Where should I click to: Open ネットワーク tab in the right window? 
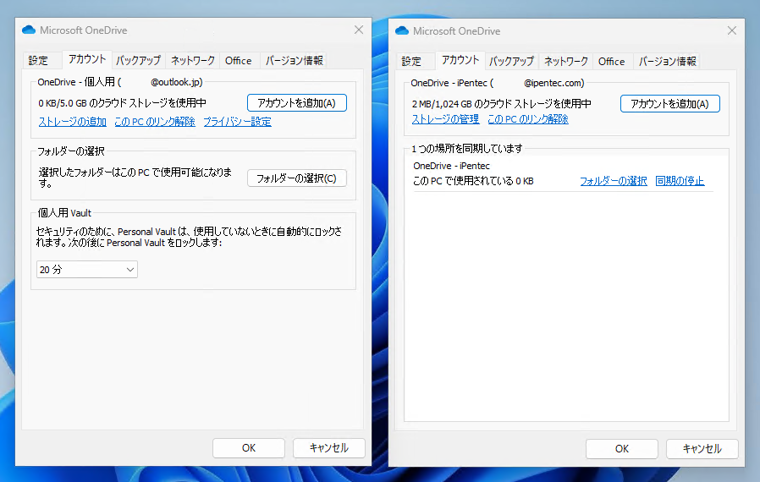[566, 62]
